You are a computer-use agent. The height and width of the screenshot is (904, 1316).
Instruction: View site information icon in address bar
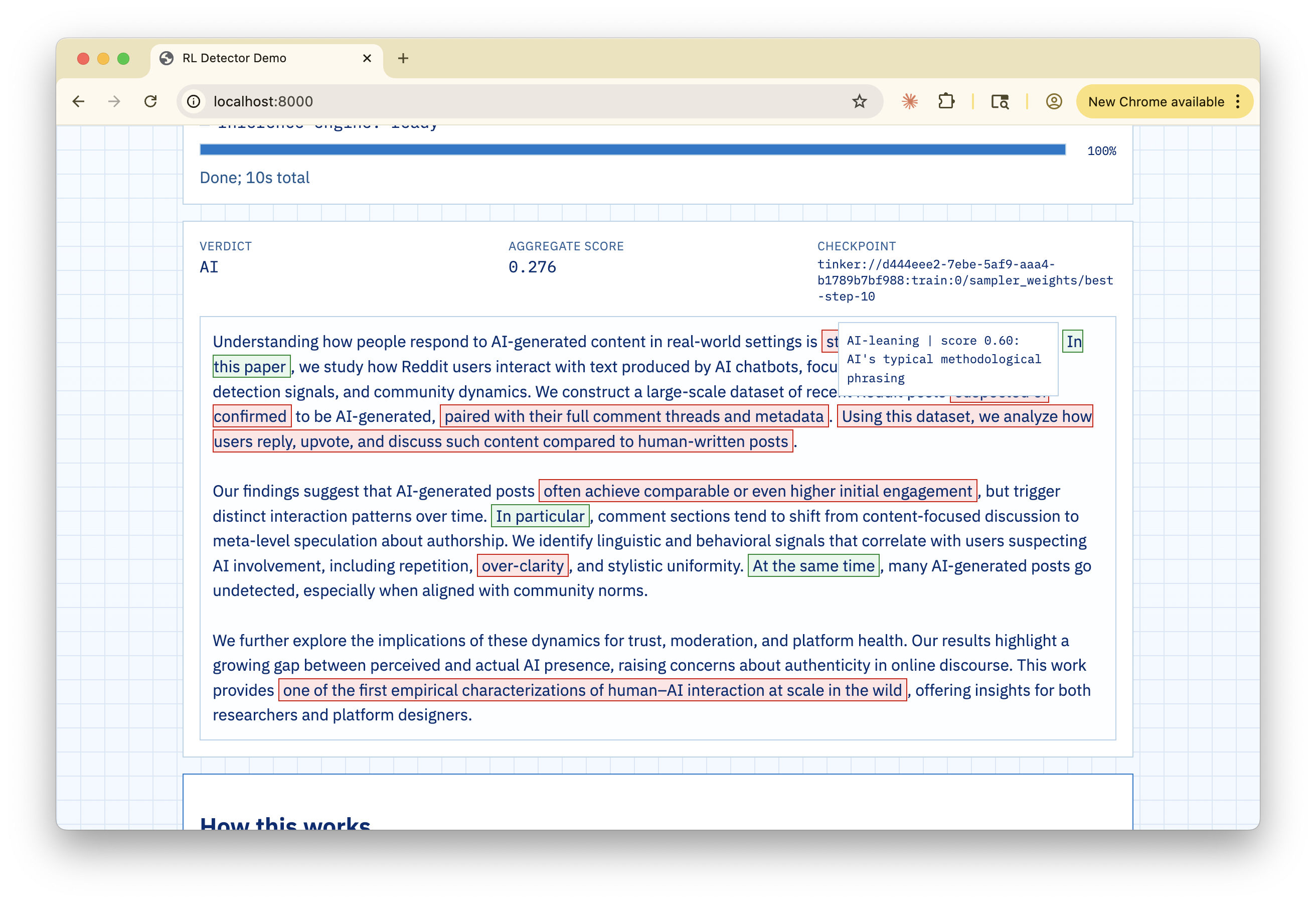194,101
